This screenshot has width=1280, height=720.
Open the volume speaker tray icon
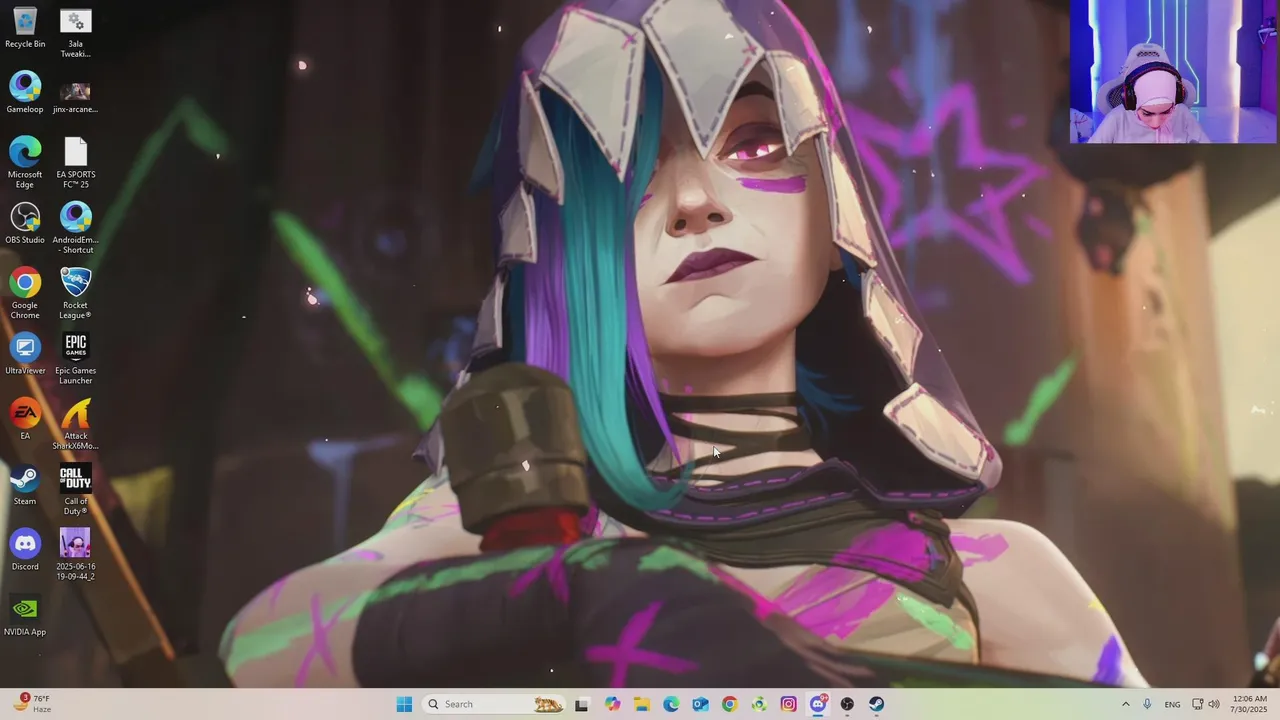point(1214,704)
